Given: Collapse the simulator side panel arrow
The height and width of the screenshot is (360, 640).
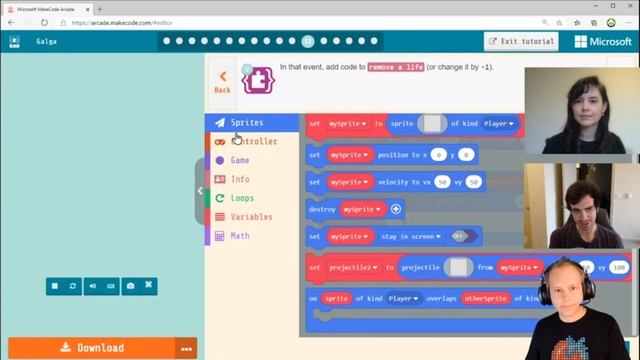Looking at the screenshot, I should click(200, 191).
